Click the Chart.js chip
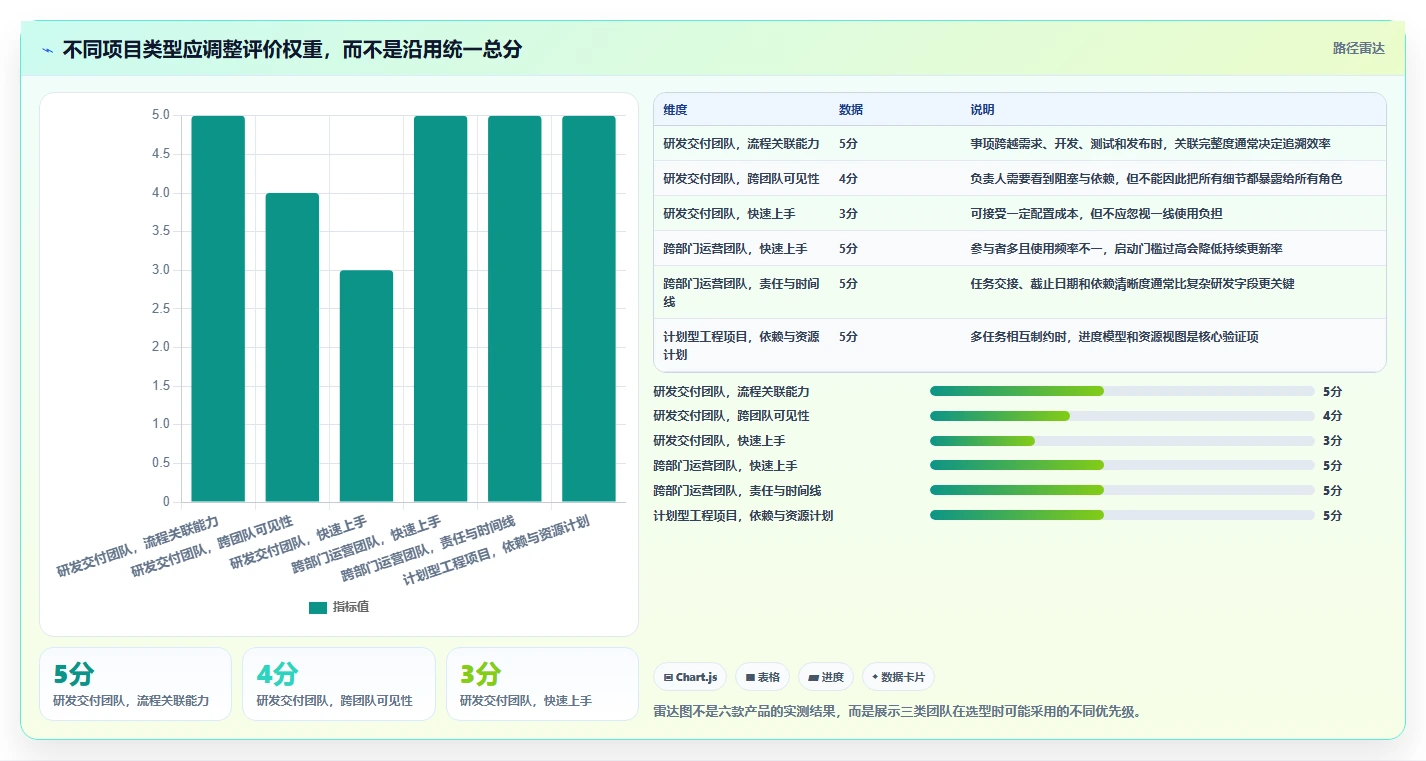The height and width of the screenshot is (761, 1426). tap(691, 677)
